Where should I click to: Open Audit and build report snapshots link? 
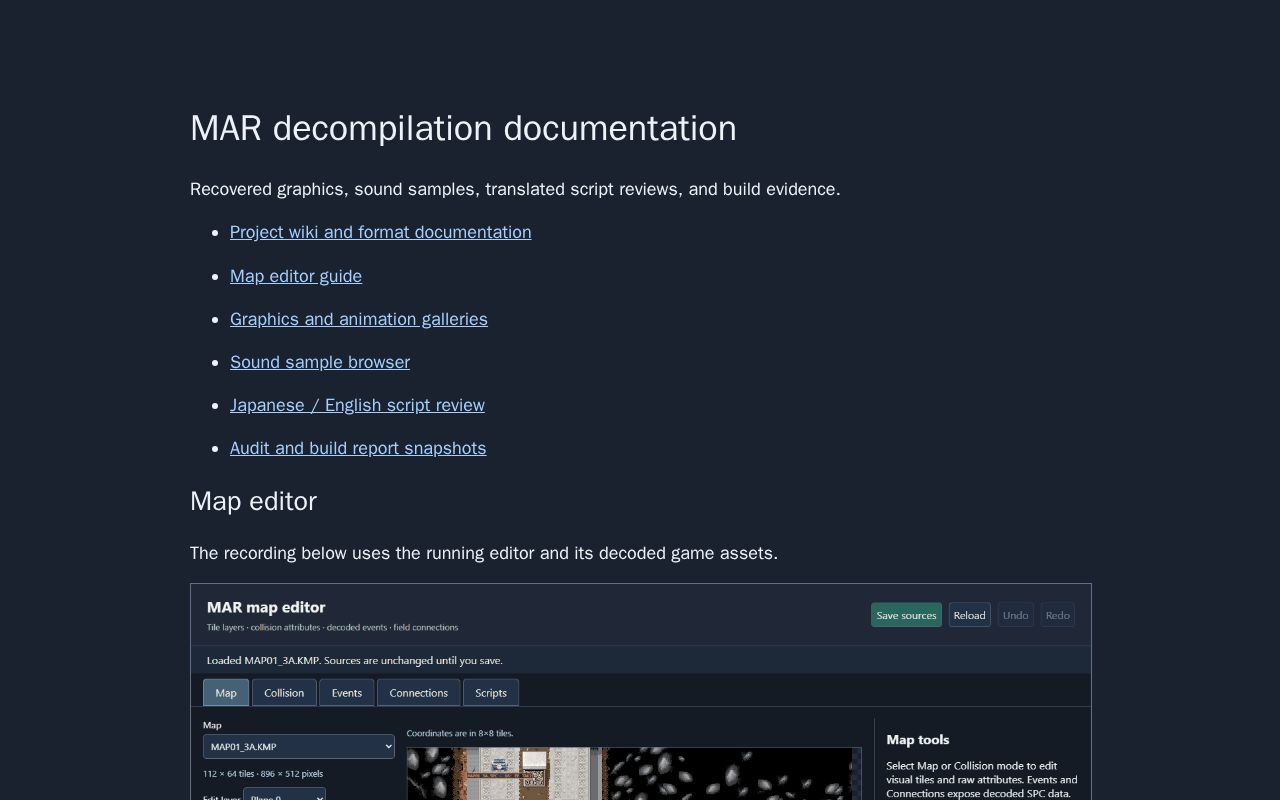click(358, 448)
